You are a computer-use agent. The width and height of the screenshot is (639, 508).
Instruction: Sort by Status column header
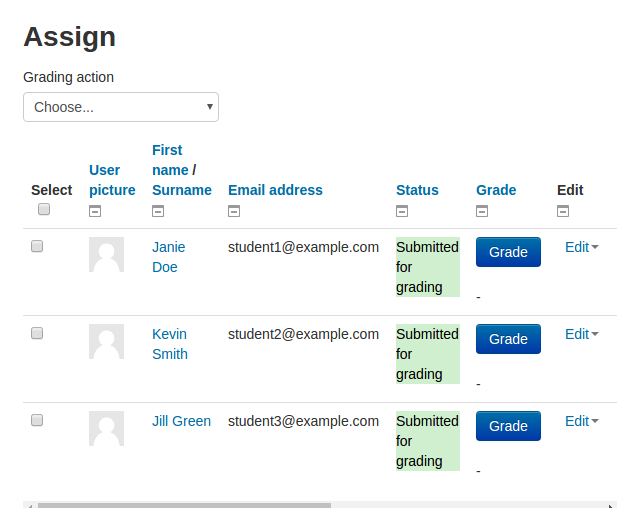click(417, 190)
